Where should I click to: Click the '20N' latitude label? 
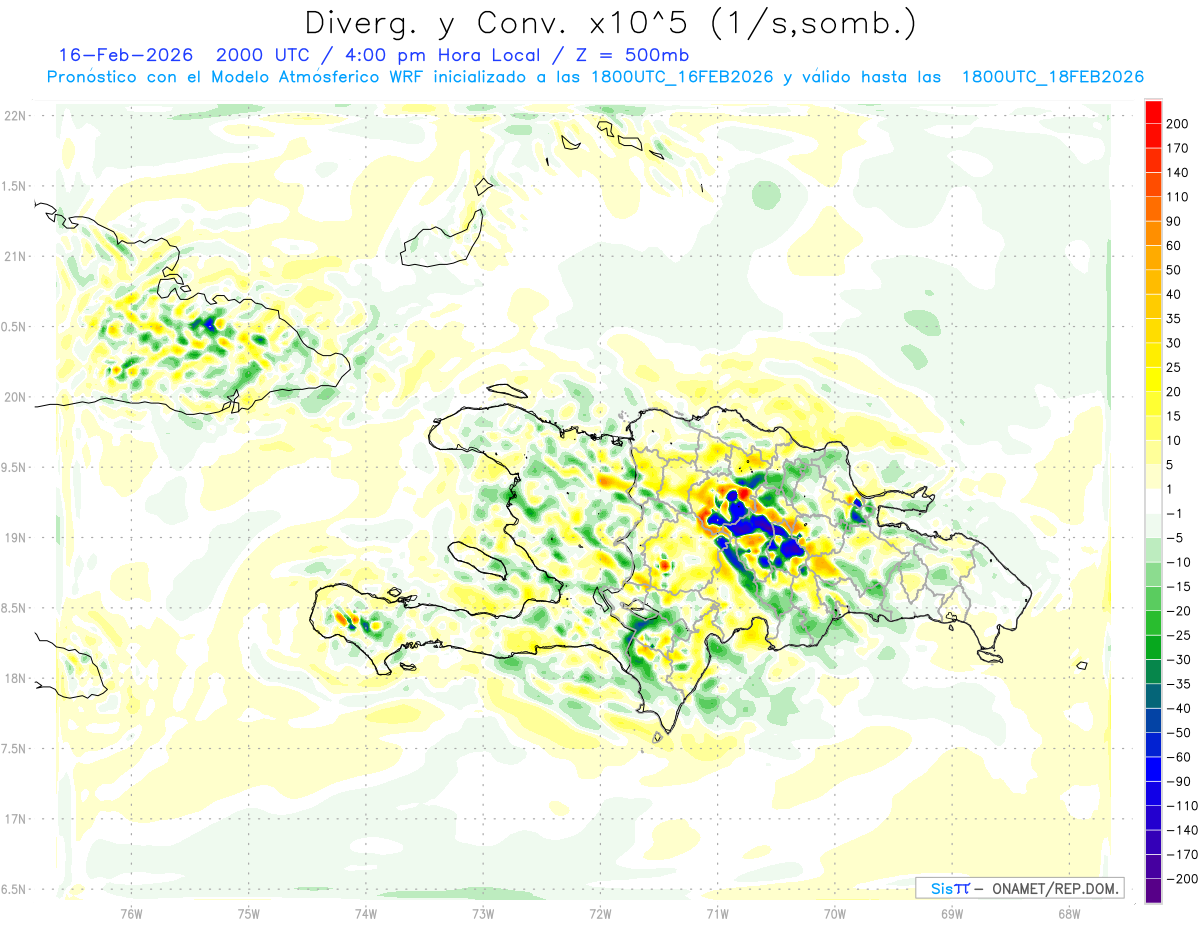tap(15, 397)
